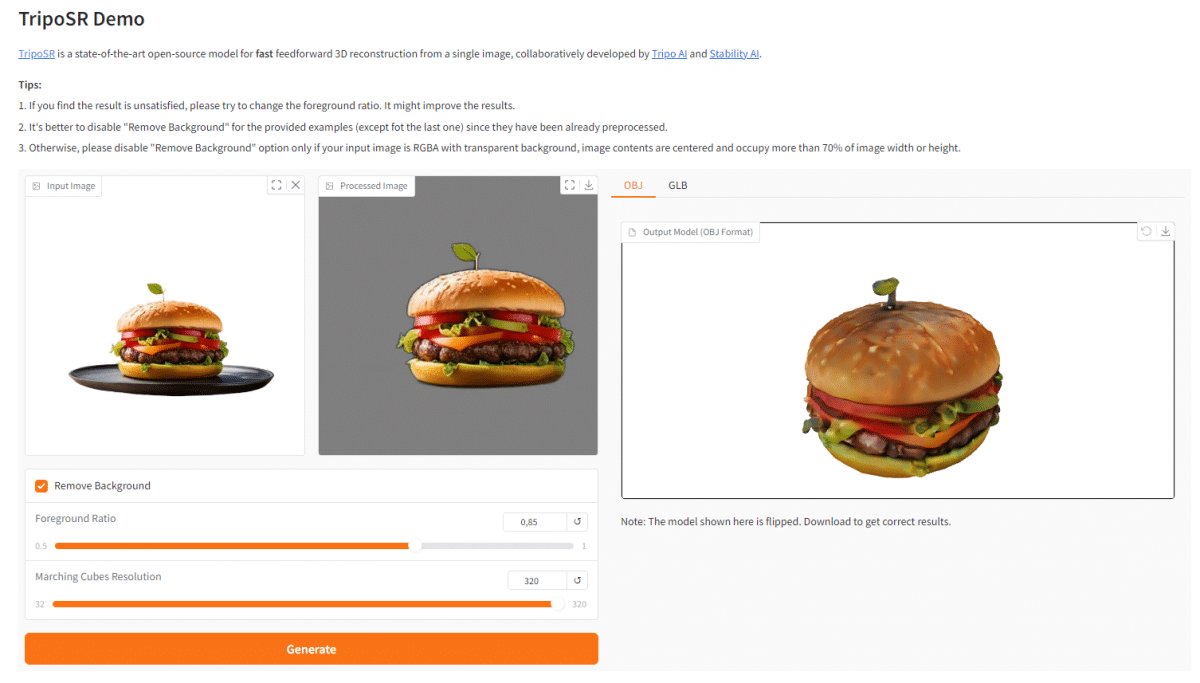Select the OBJ tab

click(x=633, y=185)
